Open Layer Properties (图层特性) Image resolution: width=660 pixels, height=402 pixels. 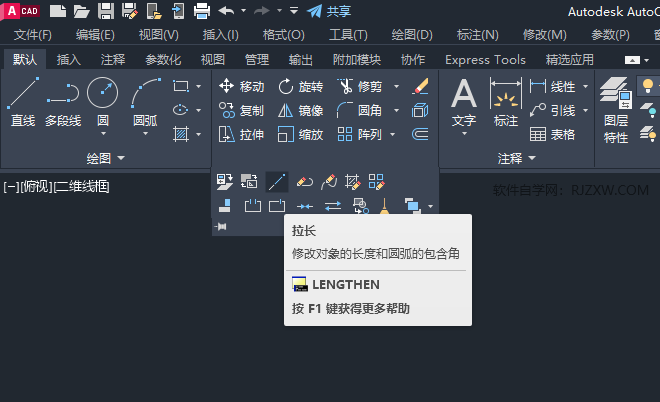pyautogui.click(x=616, y=110)
